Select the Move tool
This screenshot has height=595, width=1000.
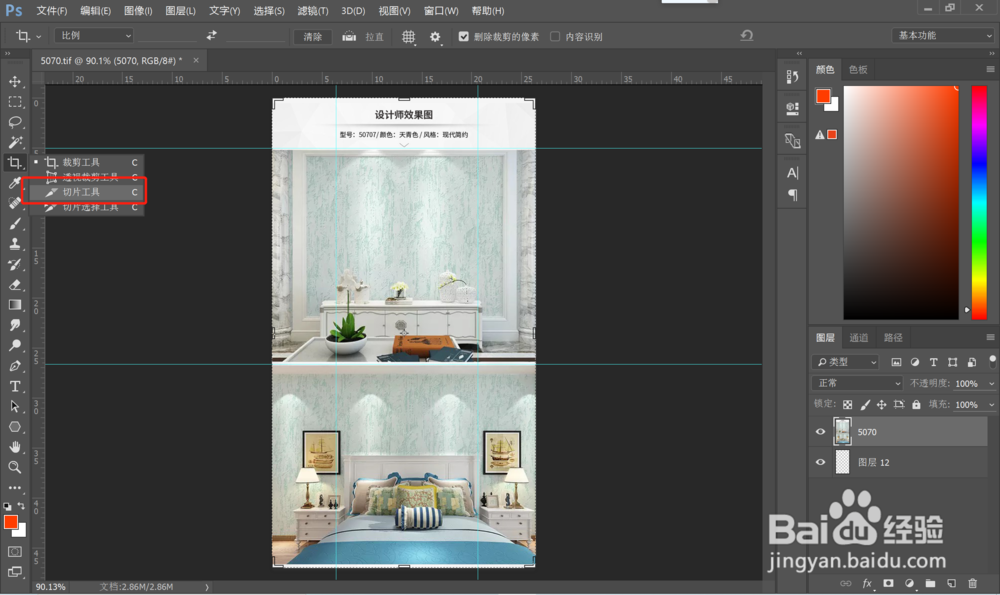point(15,82)
